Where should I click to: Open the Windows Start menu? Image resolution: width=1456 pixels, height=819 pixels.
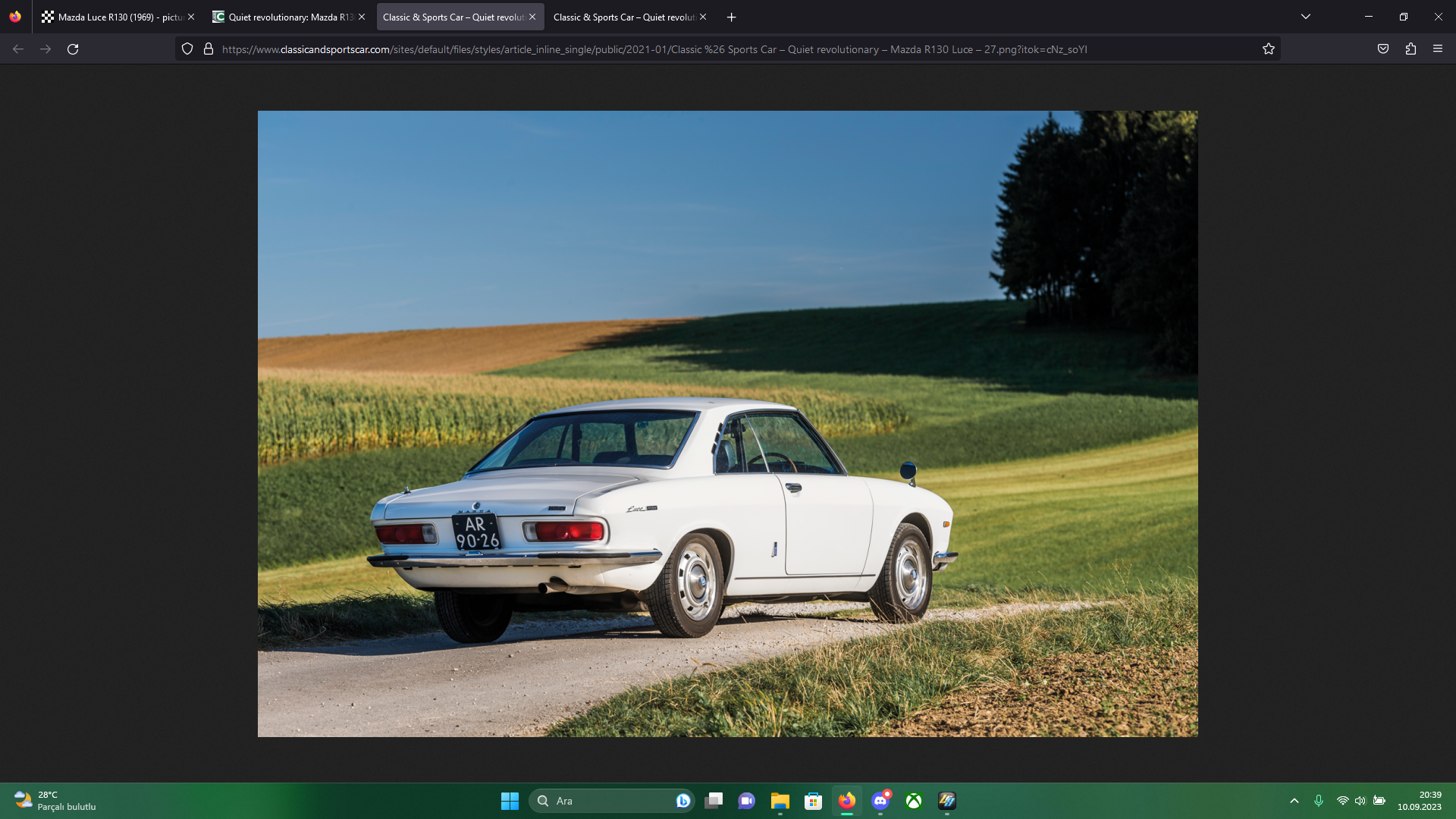[x=510, y=801]
